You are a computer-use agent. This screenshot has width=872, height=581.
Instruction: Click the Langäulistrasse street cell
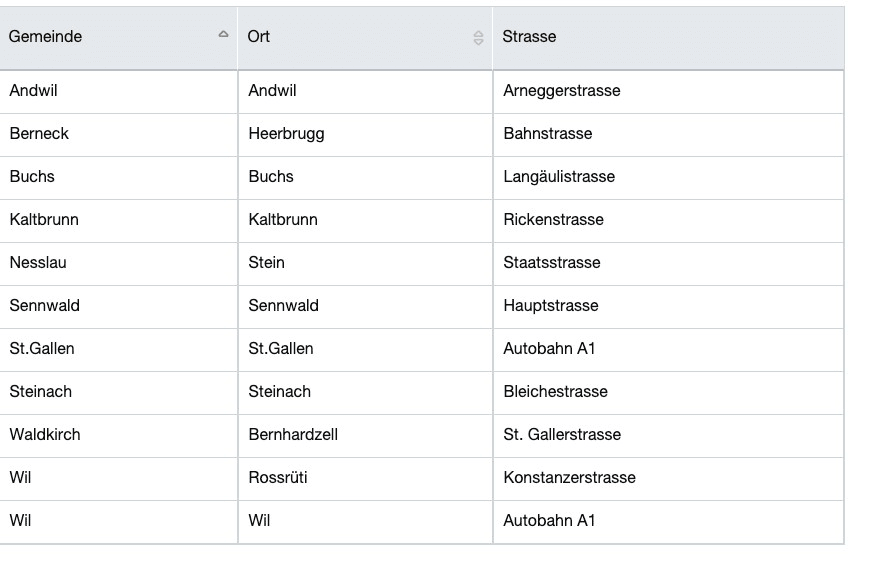(x=668, y=178)
